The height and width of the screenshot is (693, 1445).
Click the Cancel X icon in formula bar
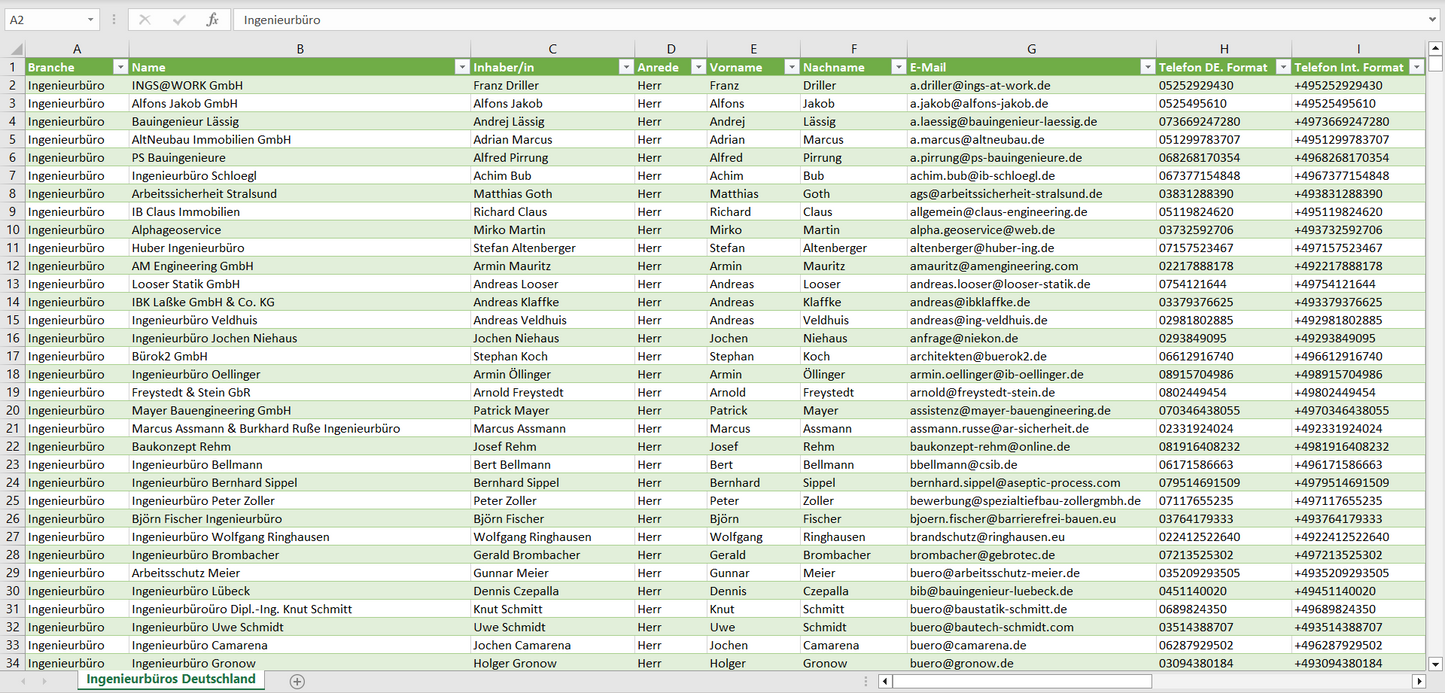[145, 20]
